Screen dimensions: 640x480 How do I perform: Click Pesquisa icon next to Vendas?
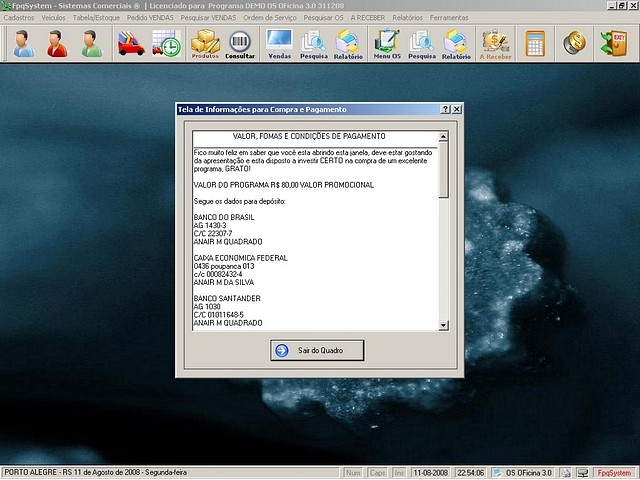[x=314, y=44]
